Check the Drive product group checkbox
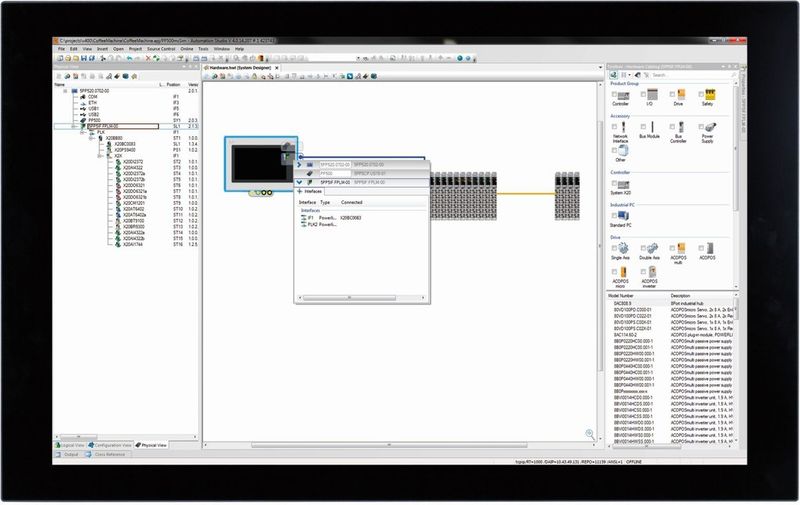Screen dimensions: 800x505 672,95
